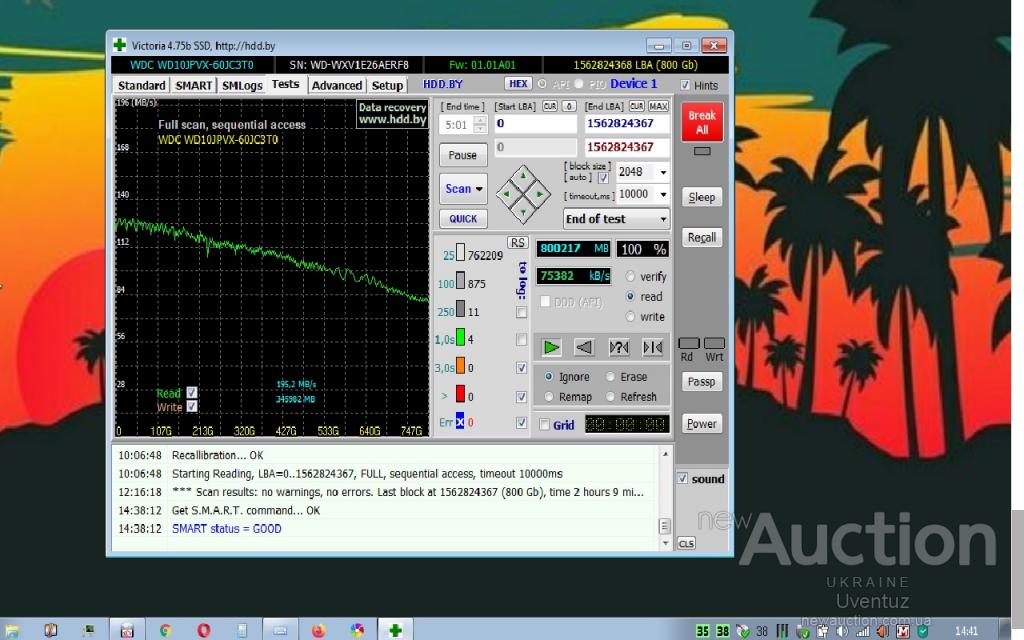Select the Refresh radio option
Screen dimensions: 1024x640
coord(610,396)
